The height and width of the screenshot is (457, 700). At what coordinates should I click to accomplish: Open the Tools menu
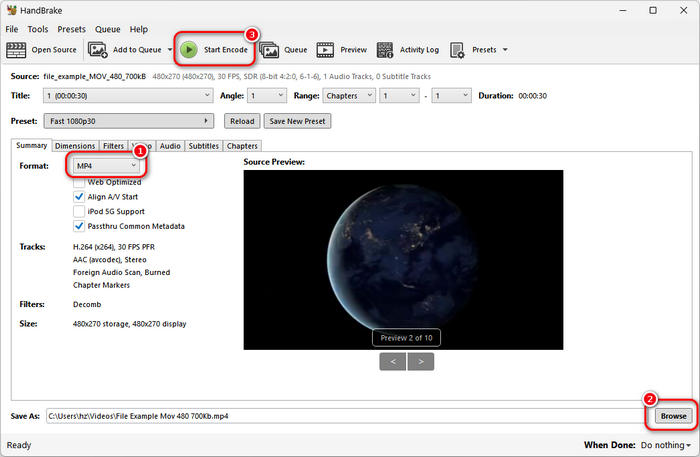38,29
